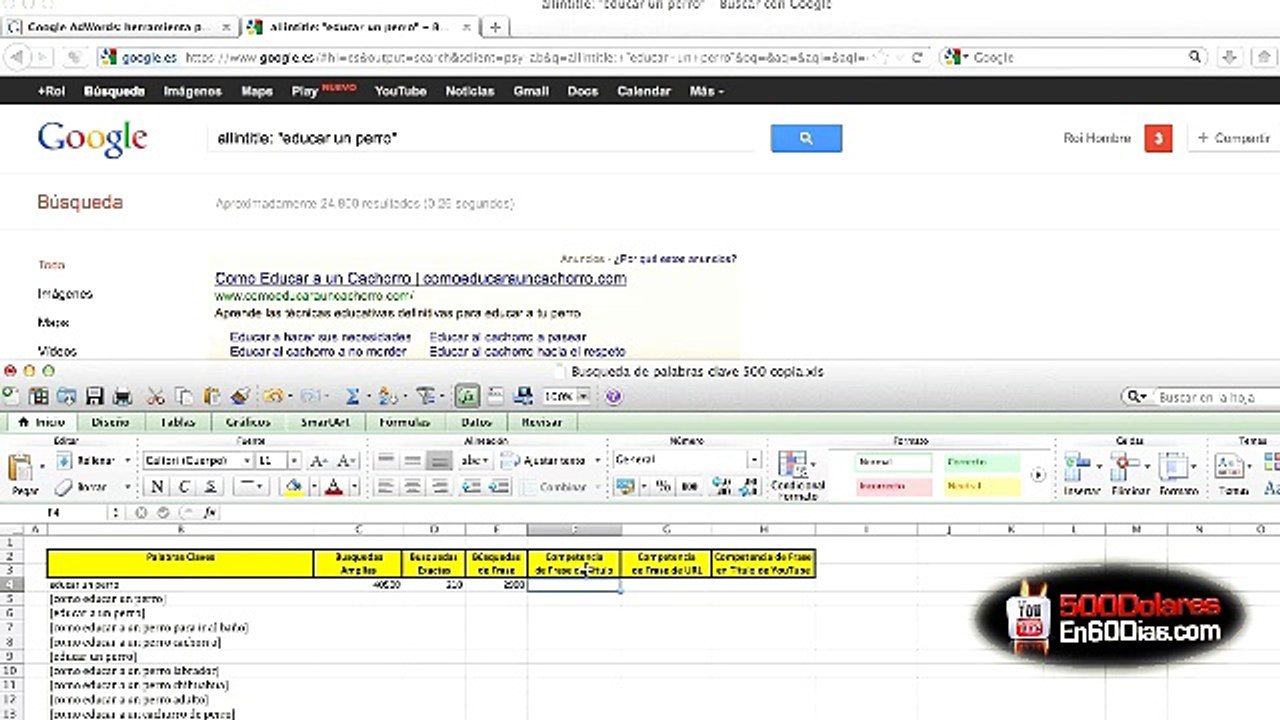Click the Paste clipboard icon in standard toolbar

click(211, 396)
